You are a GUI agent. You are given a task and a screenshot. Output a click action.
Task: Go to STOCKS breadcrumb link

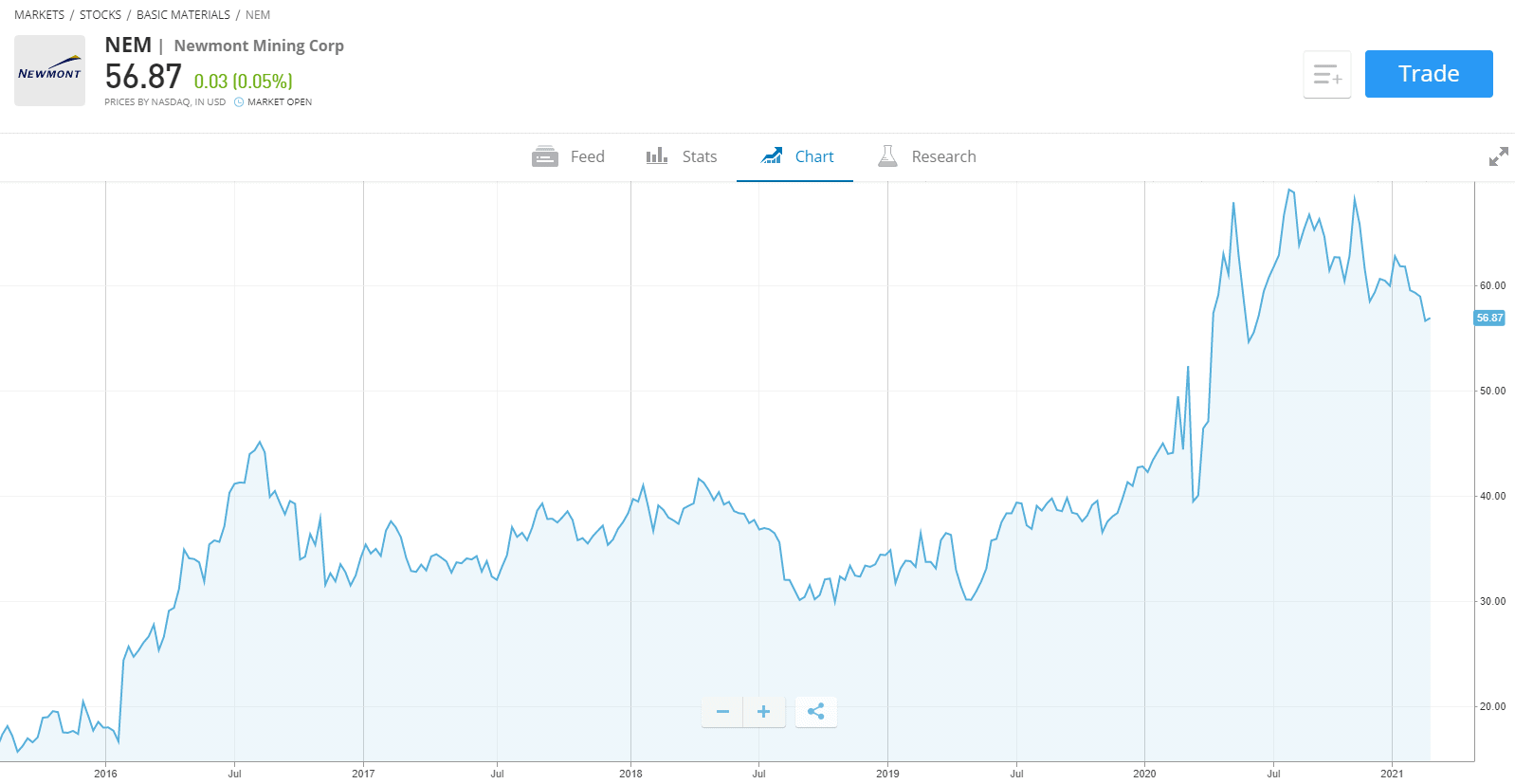point(100,15)
